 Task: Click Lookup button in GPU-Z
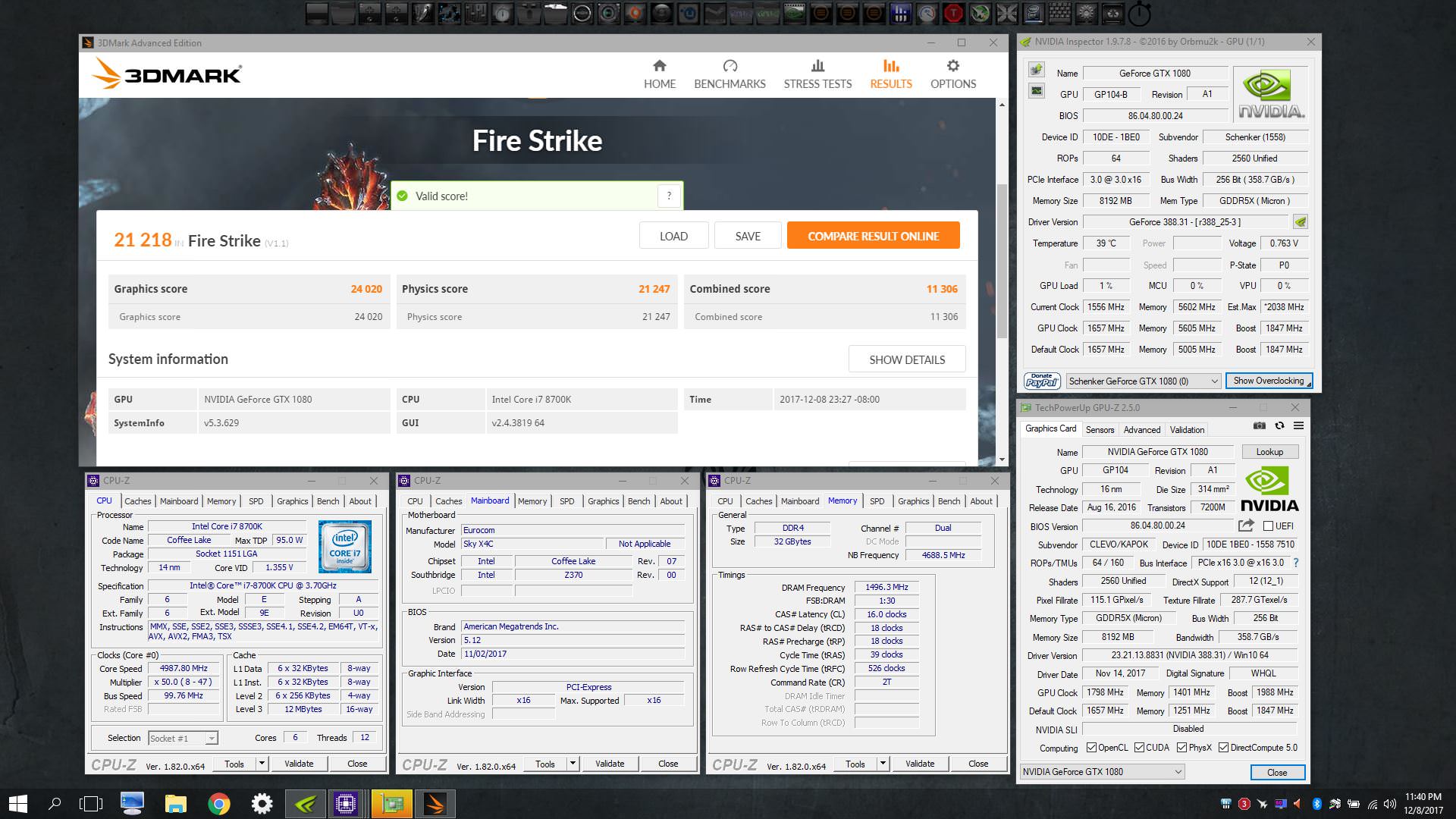click(x=1269, y=452)
